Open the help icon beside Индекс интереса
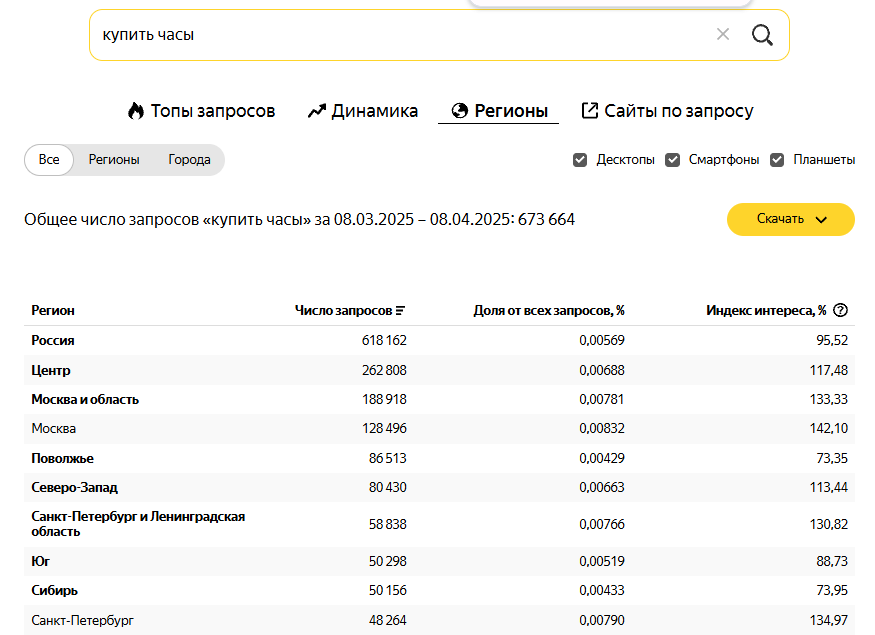875x635 pixels. (840, 310)
